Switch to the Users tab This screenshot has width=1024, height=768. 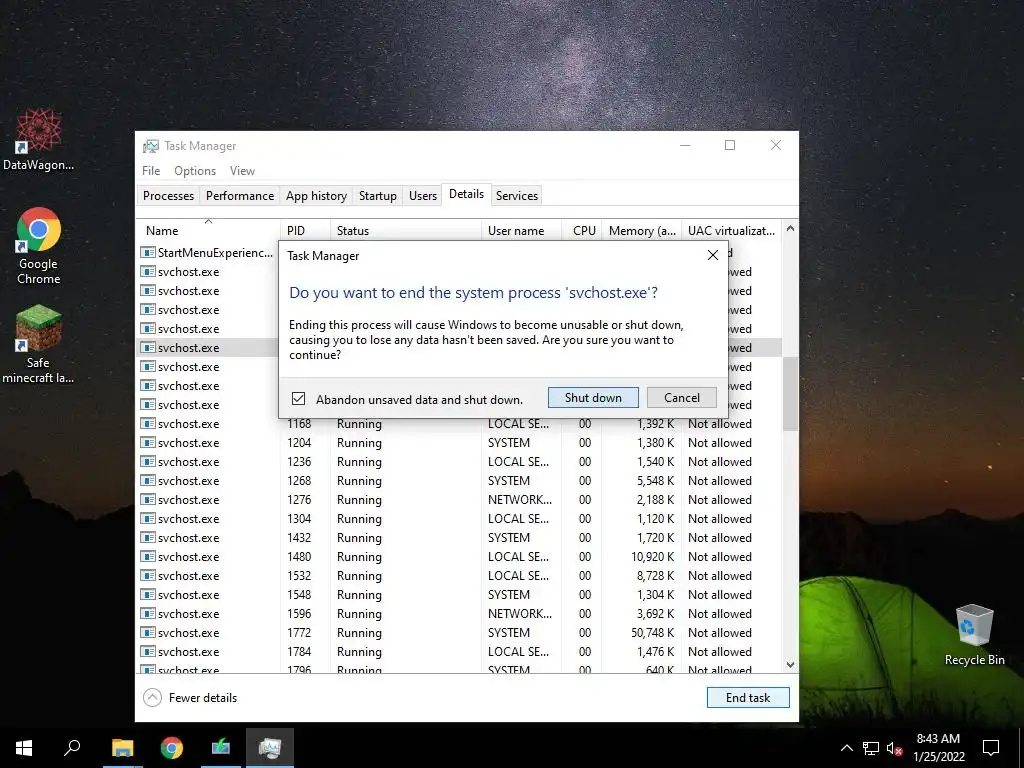[423, 196]
